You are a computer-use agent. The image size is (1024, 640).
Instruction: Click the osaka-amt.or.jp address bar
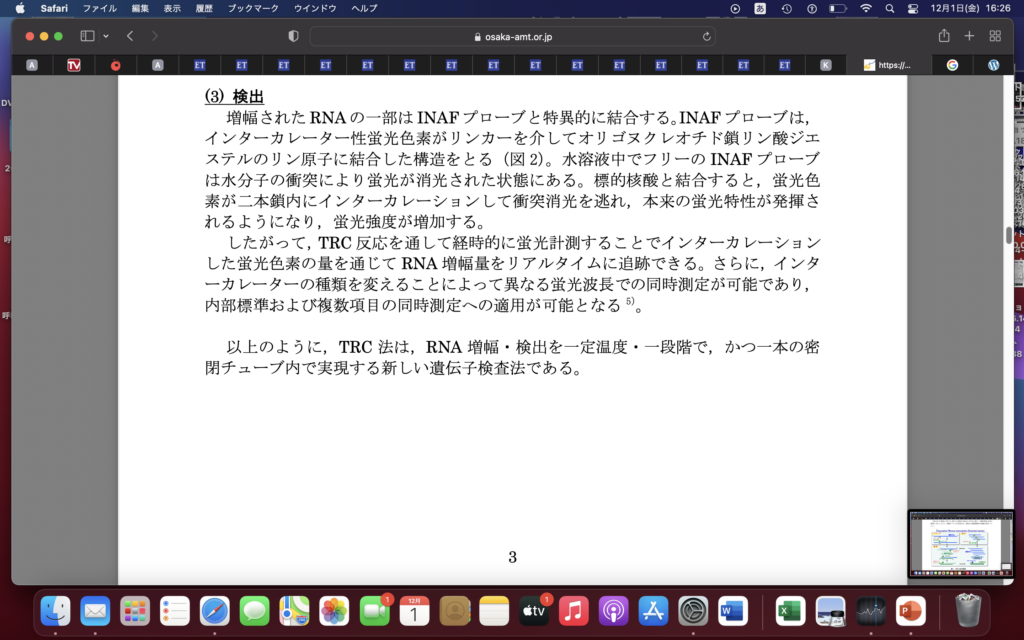coord(512,36)
